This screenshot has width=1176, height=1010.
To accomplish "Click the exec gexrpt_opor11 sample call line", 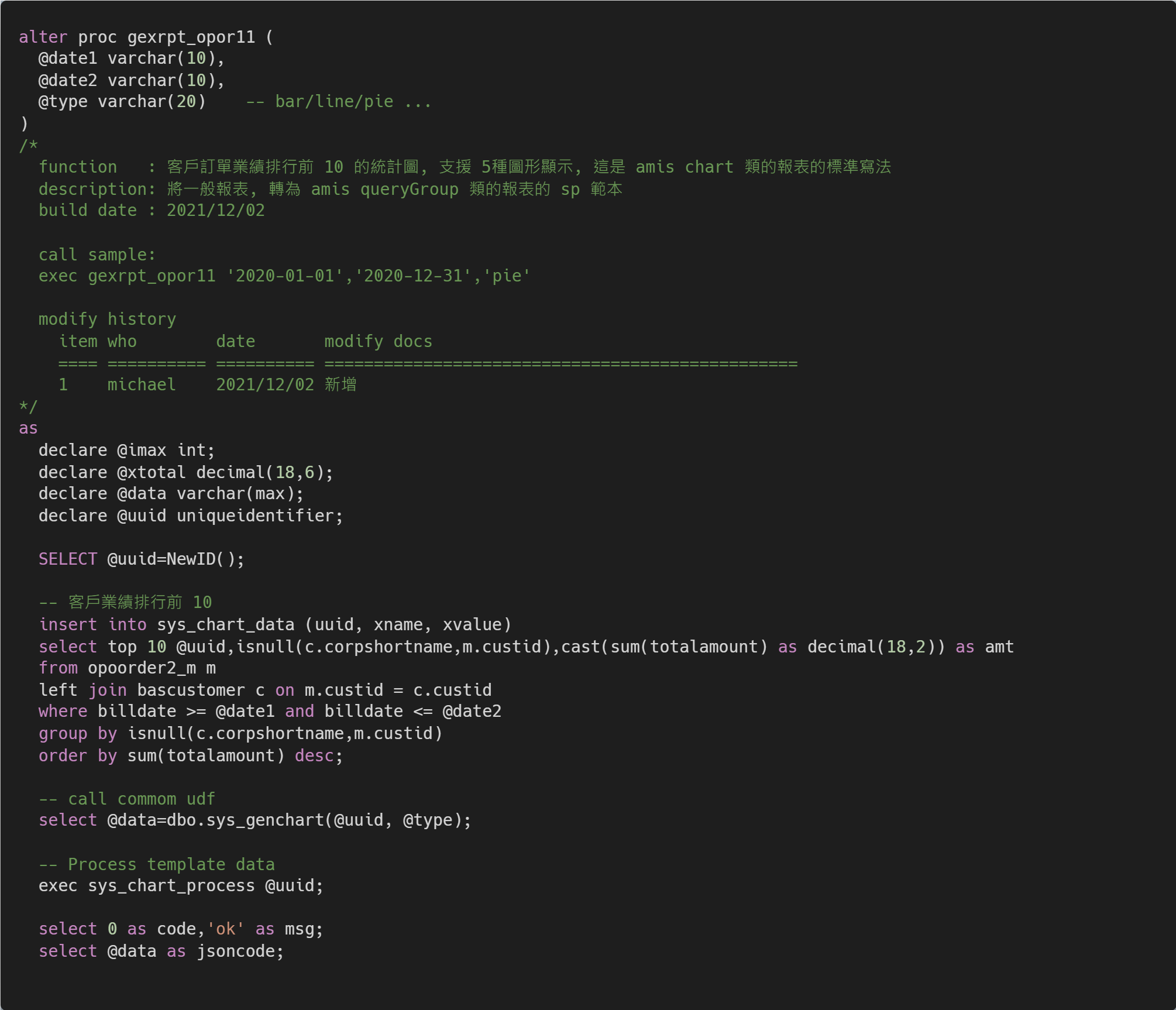I will (284, 276).
